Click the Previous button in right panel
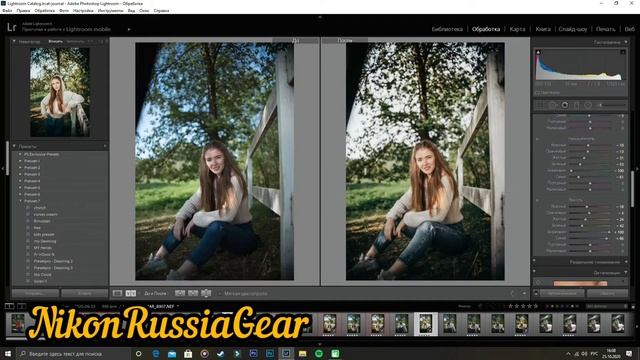The image size is (640, 360). (562, 293)
